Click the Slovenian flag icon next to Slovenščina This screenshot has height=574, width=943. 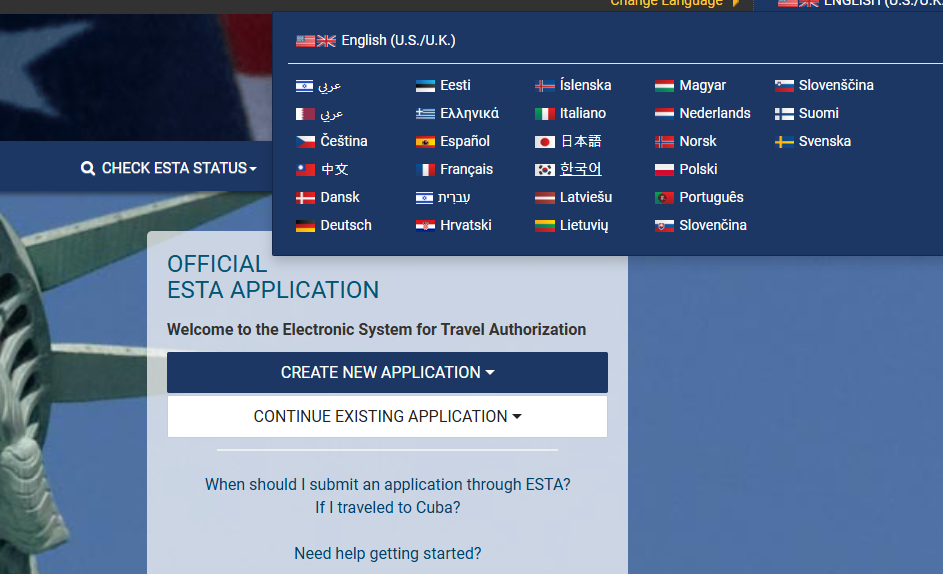click(784, 86)
